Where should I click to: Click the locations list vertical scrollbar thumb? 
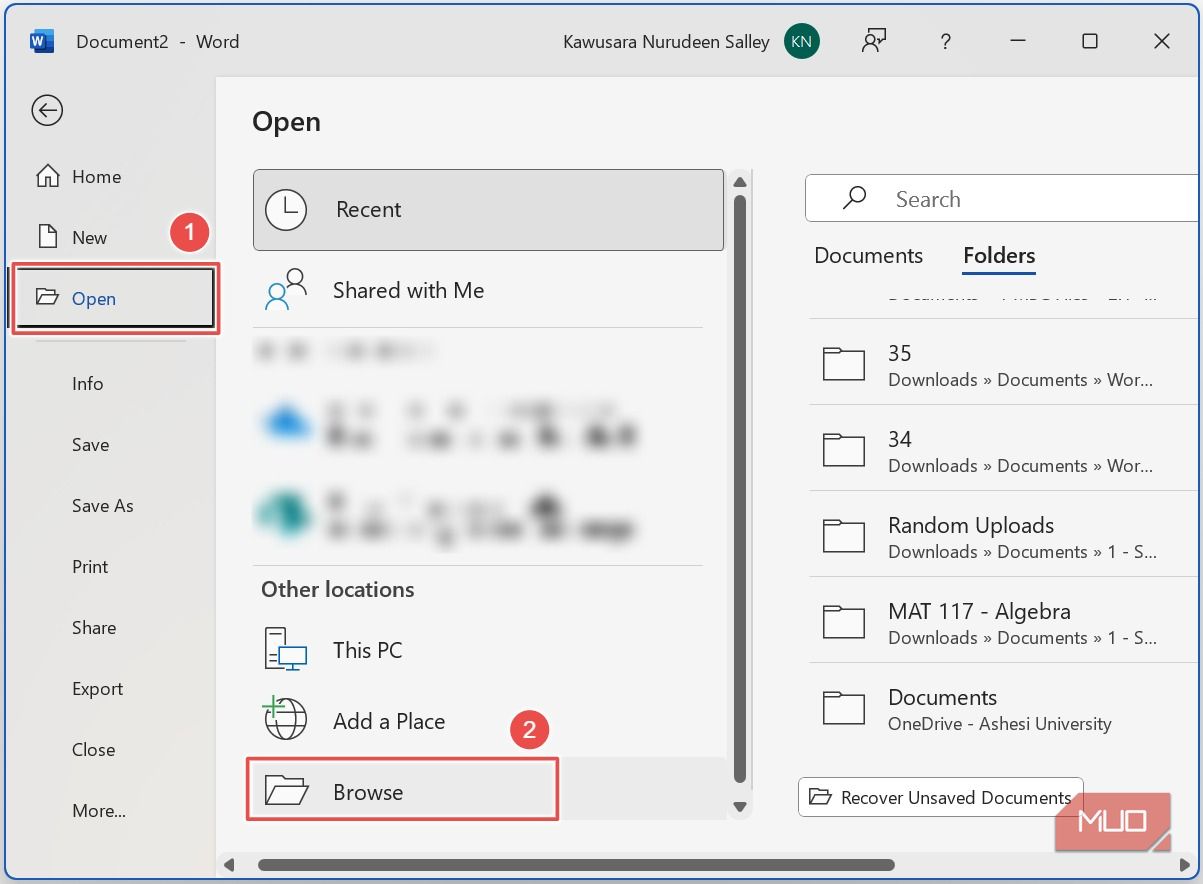740,488
